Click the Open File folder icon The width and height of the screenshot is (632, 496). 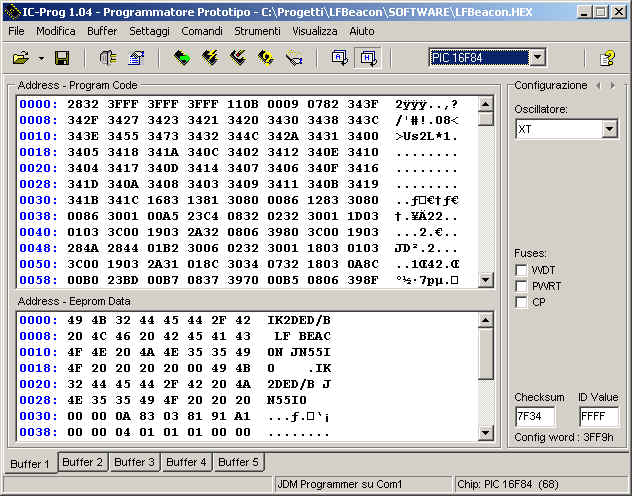[x=19, y=59]
